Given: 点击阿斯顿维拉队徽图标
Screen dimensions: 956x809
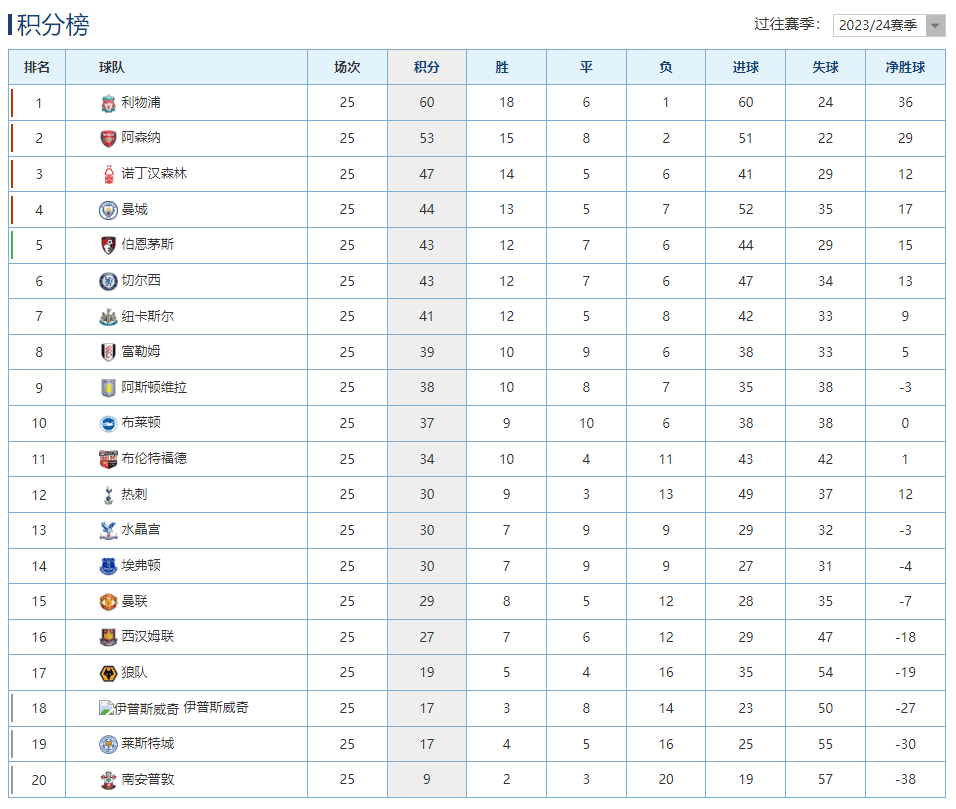Looking at the screenshot, I should (108, 387).
